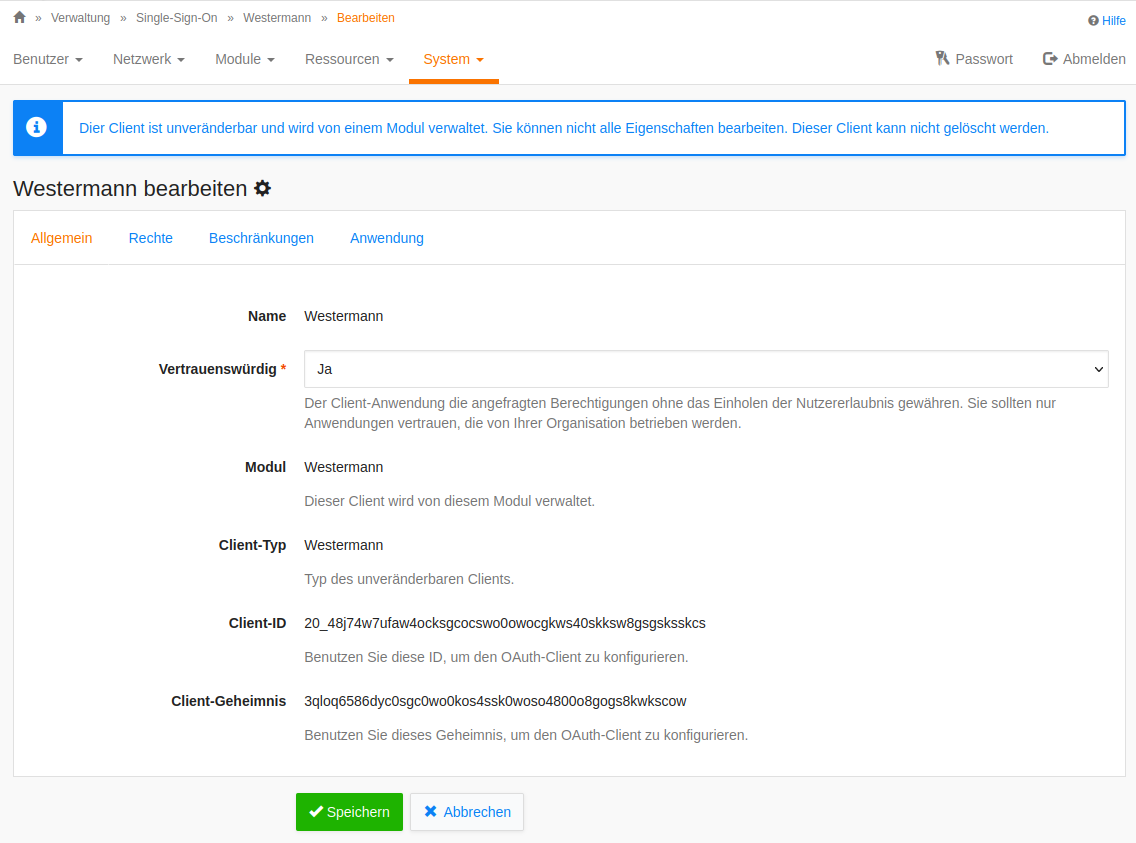Click the Abmelden logout icon

point(1050,59)
